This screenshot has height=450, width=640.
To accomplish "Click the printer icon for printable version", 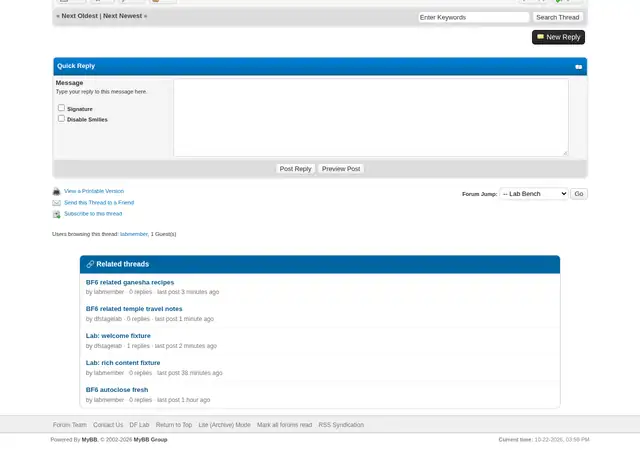I will (x=56, y=192).
